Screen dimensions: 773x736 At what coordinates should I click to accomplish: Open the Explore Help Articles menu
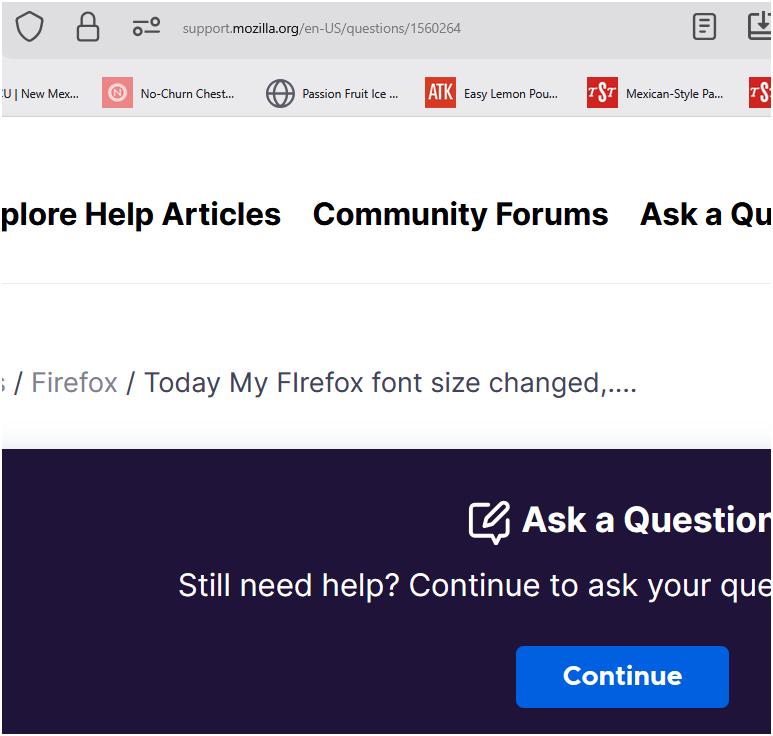[x=140, y=214]
